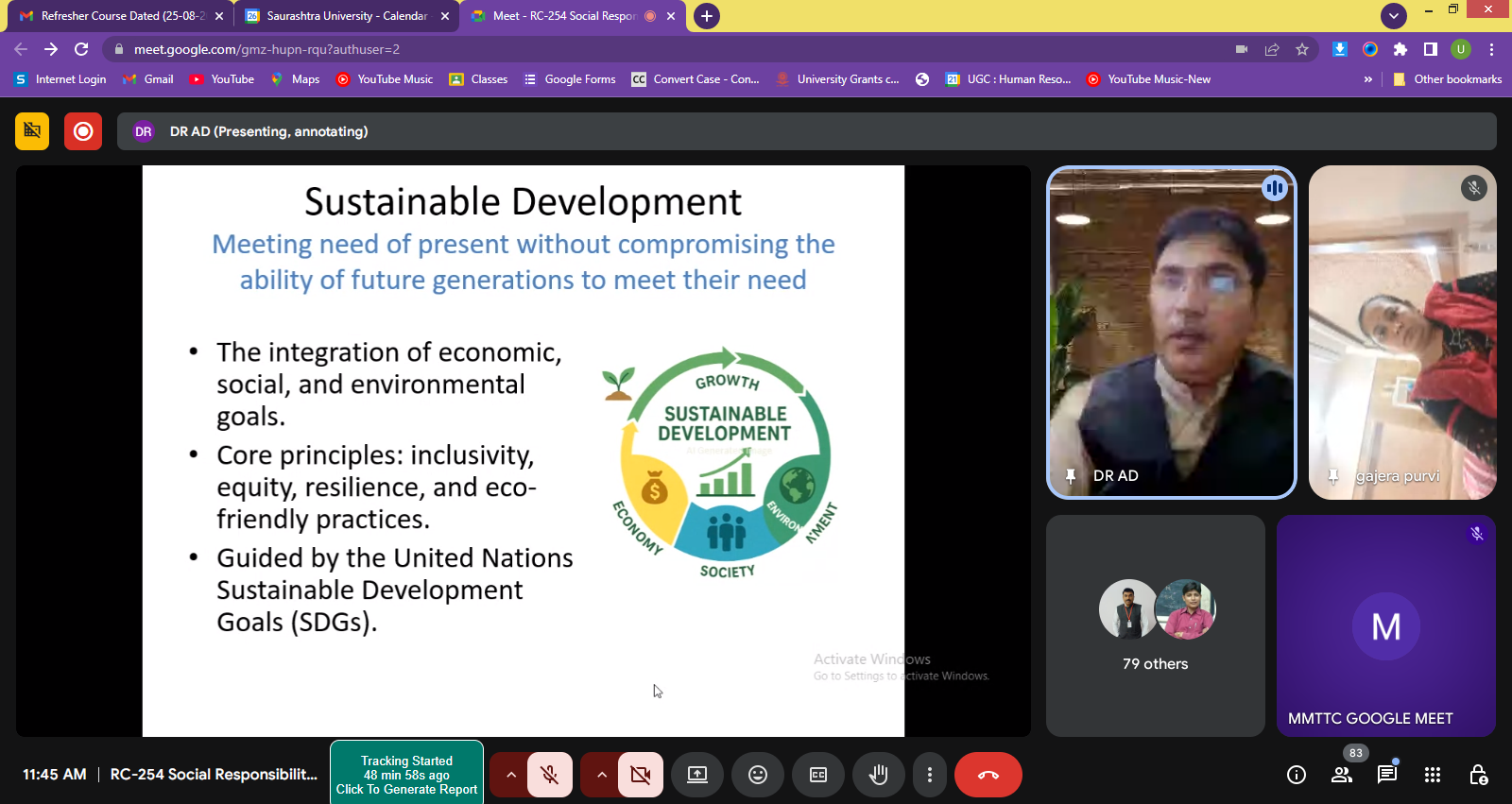Screen dimensions: 1512x804
Task: Toggle the camera on or off
Action: (640, 775)
